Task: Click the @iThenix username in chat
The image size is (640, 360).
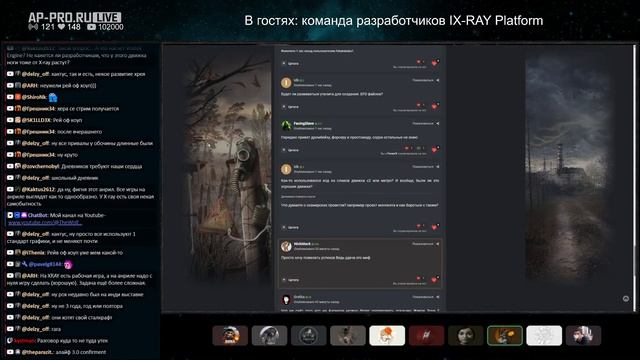Action: pyautogui.click(x=33, y=253)
